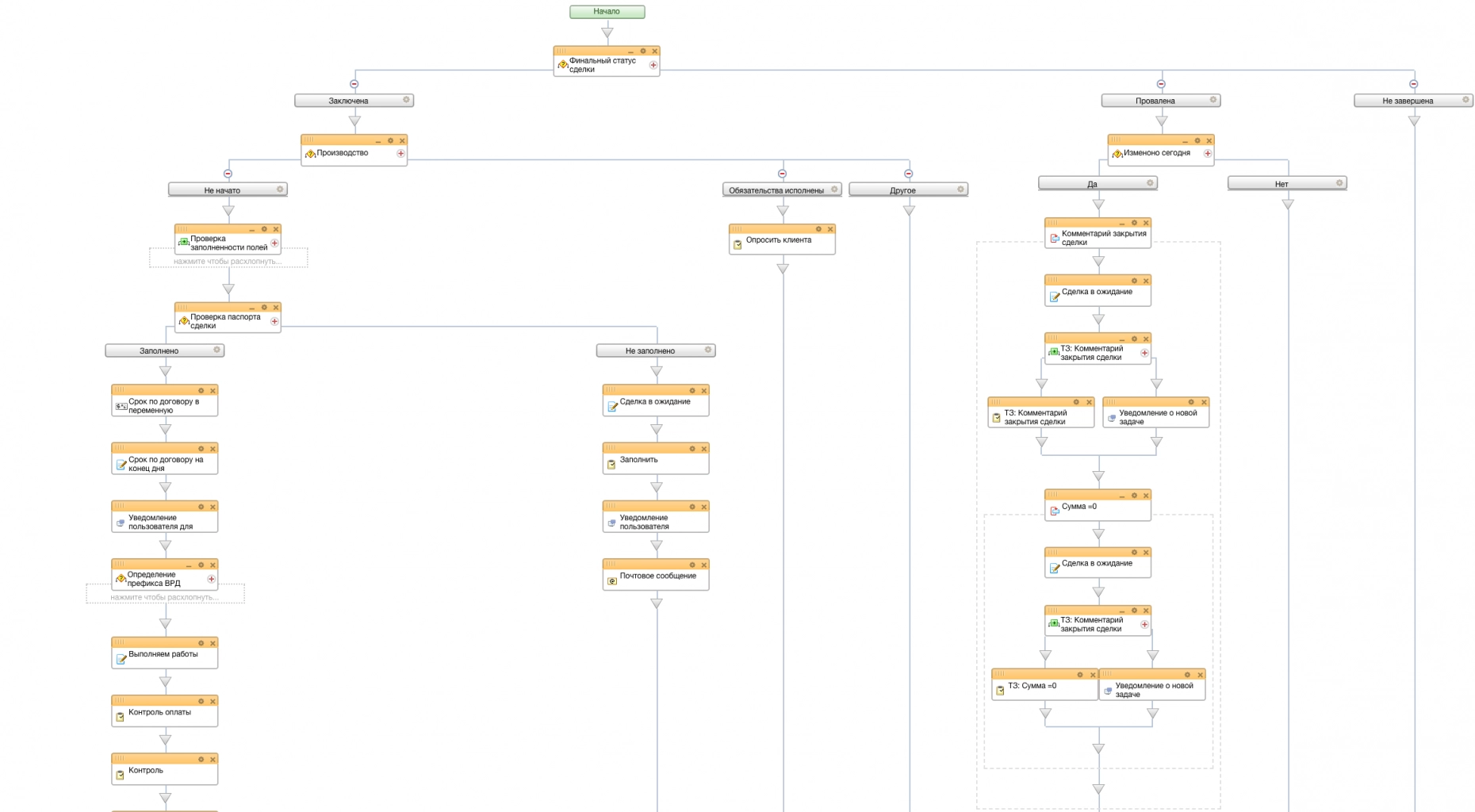Expand collapsed Определение префикса ВРД section
The height and width of the screenshot is (812, 1475).
tap(165, 597)
